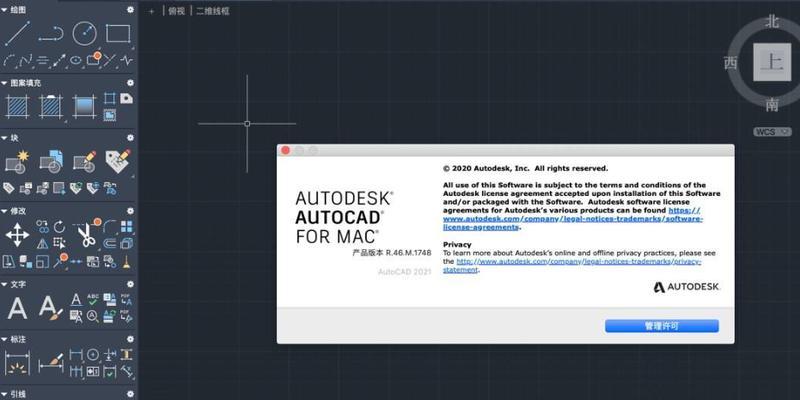Open the Block Editor pencil icon
Image resolution: width=800 pixels, height=400 pixels.
tap(84, 161)
